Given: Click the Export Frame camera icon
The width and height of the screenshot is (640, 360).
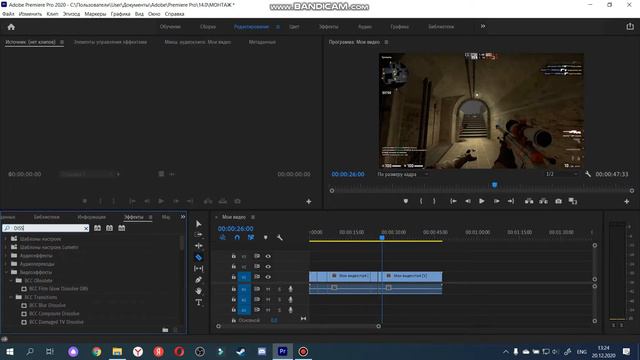Looking at the screenshot, I should [x=558, y=201].
